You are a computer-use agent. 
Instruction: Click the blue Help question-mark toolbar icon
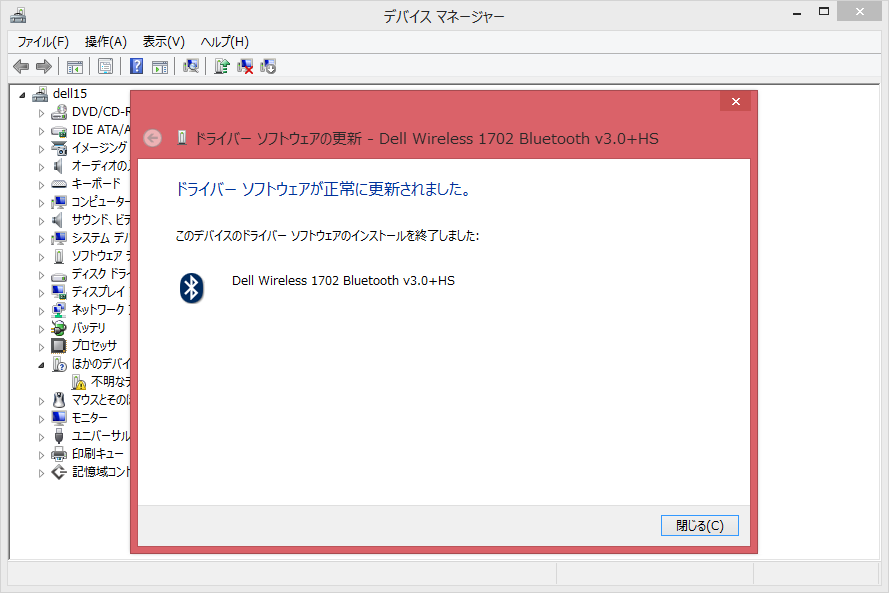(136, 66)
